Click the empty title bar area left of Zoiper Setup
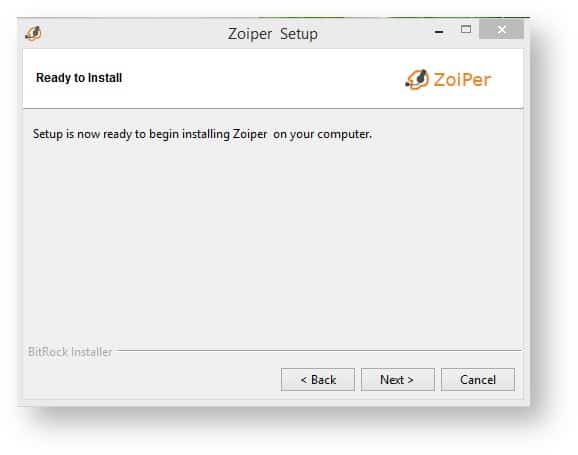Image resolution: width=578 pixels, height=455 pixels. pyautogui.click(x=133, y=33)
